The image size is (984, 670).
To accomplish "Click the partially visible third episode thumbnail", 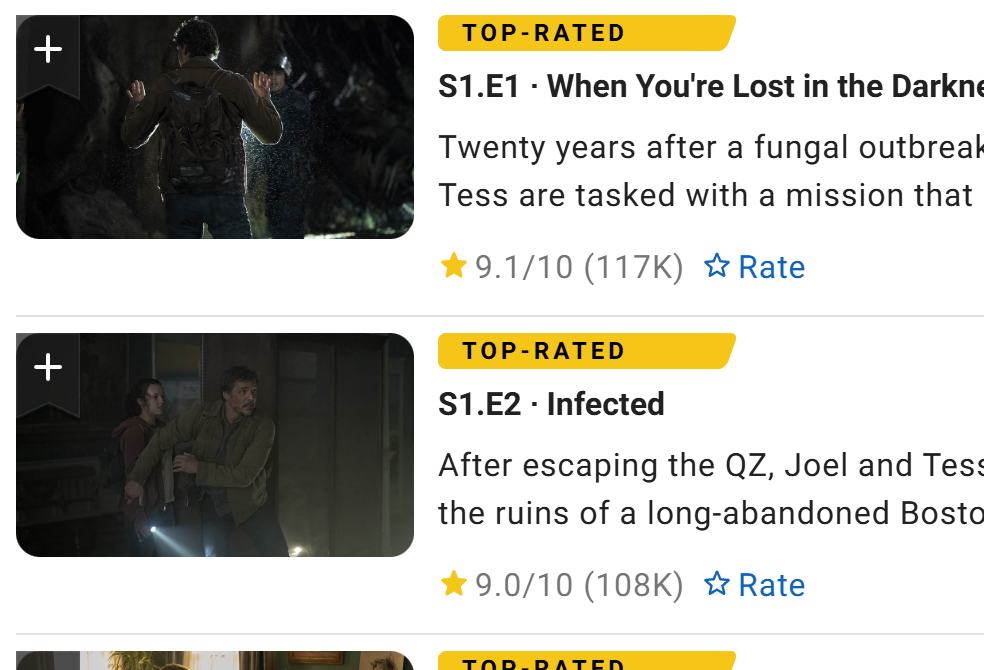I will pyautogui.click(x=215, y=661).
